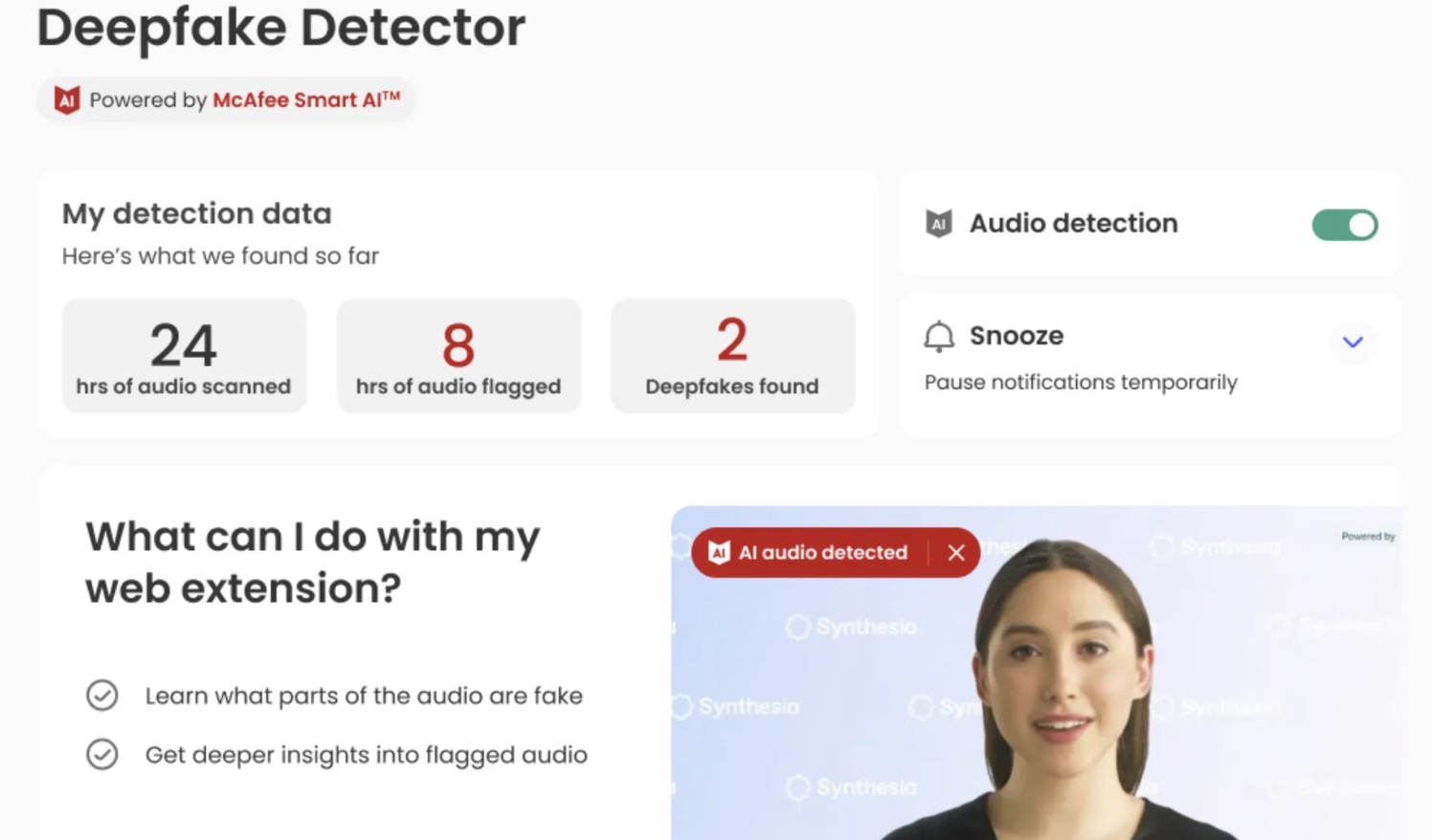Click the Synthesia logo watermark left of the face
The width and height of the screenshot is (1432, 840).
coord(851,628)
